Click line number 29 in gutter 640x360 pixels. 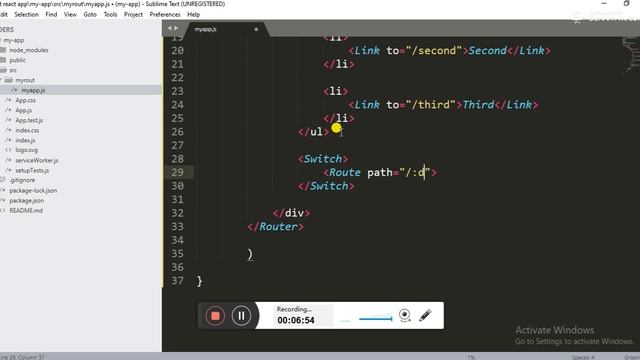pyautogui.click(x=177, y=172)
